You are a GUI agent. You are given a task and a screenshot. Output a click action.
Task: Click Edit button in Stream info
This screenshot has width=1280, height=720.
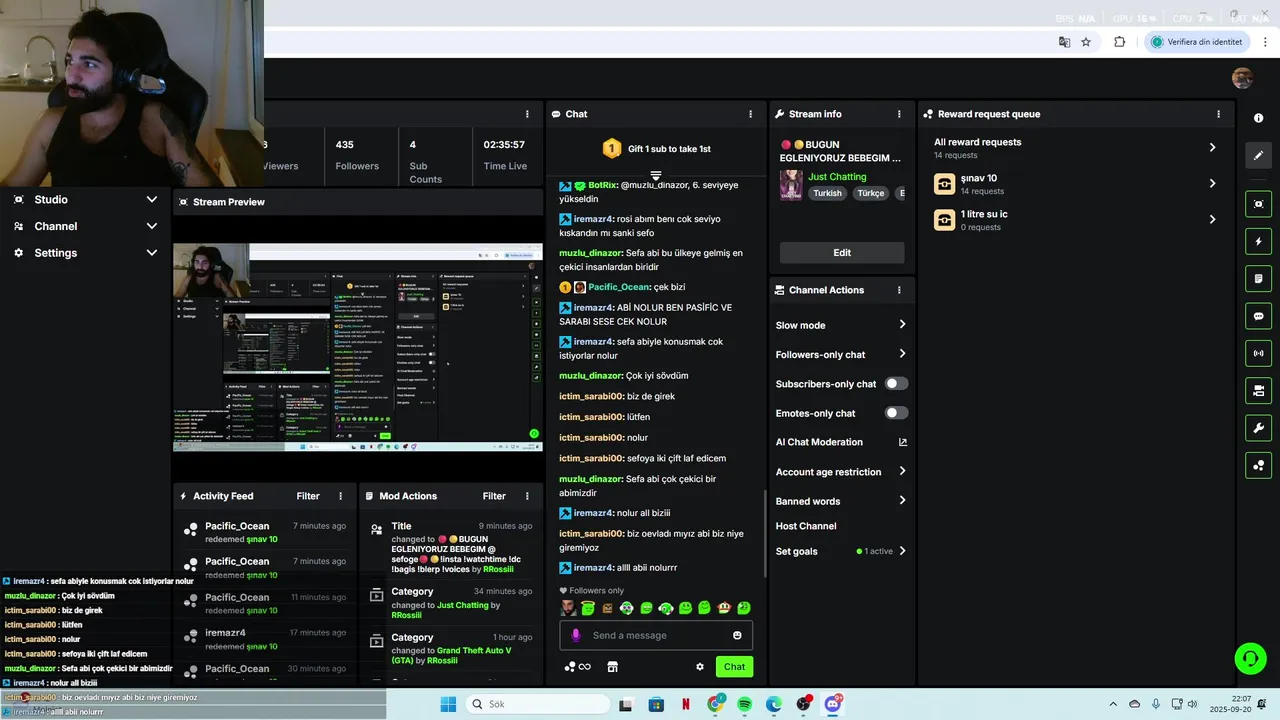click(842, 253)
